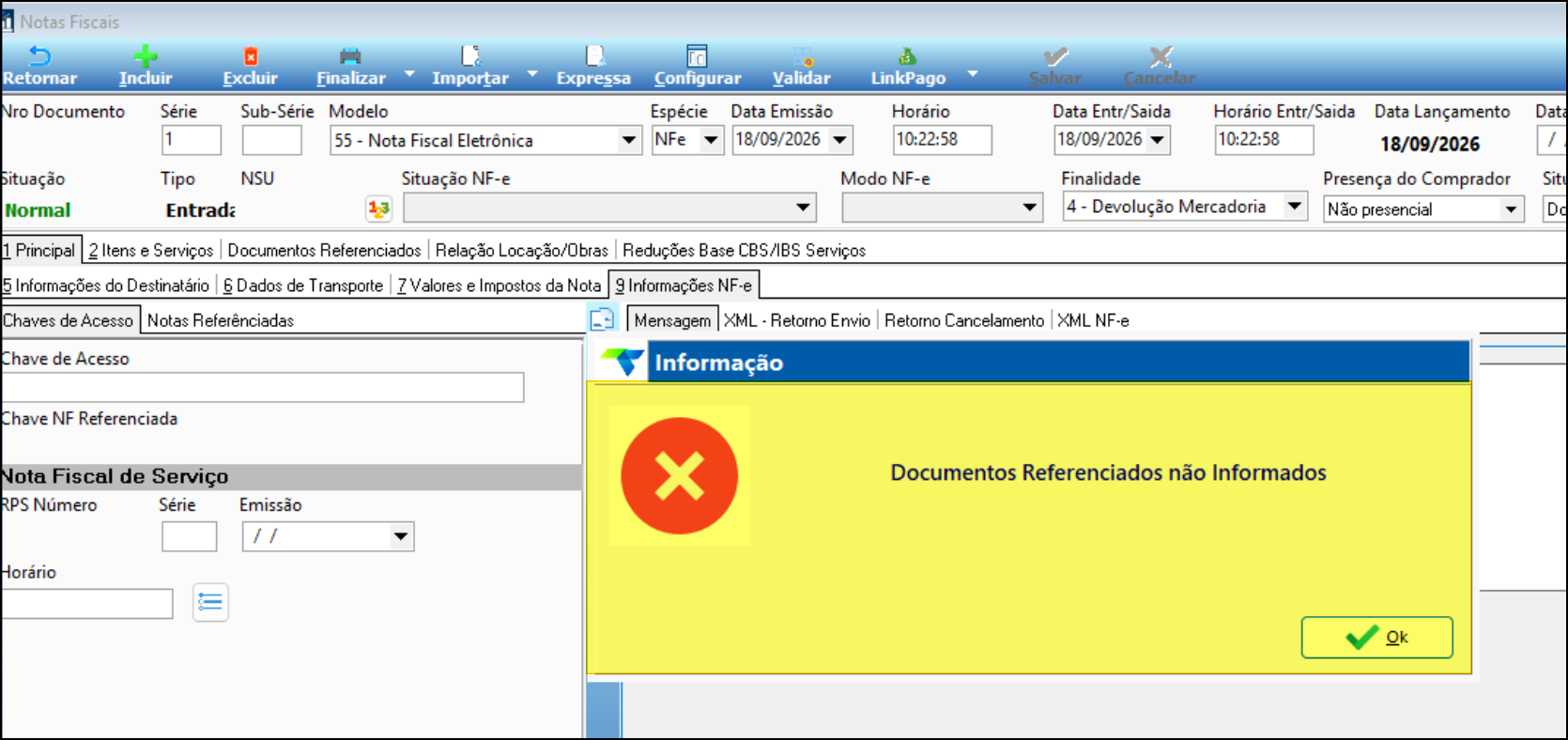
Task: Click the list icon next to Horário field
Action: 210,603
